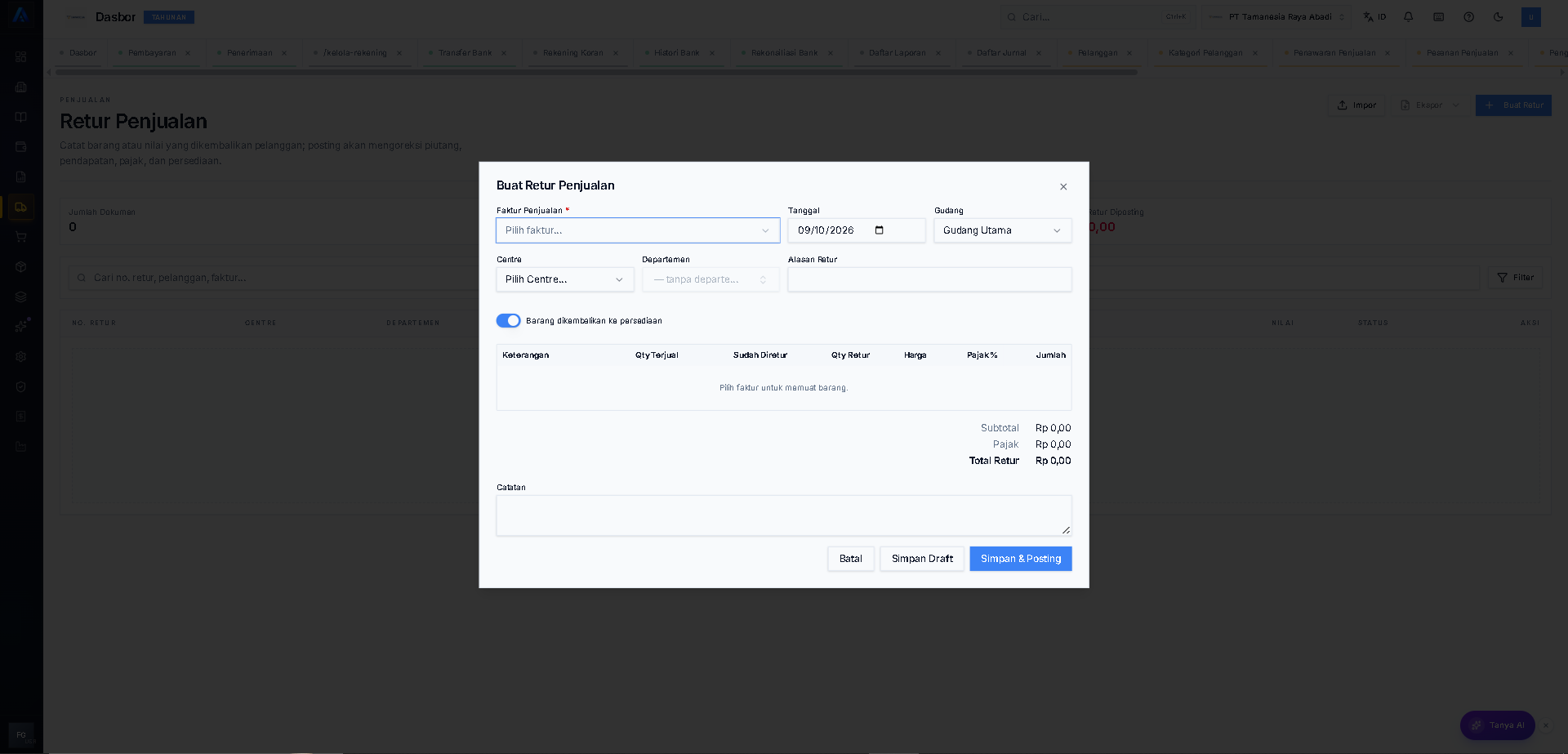
Task: Open the Tanya AI assistant button
Action: (x=1498, y=725)
